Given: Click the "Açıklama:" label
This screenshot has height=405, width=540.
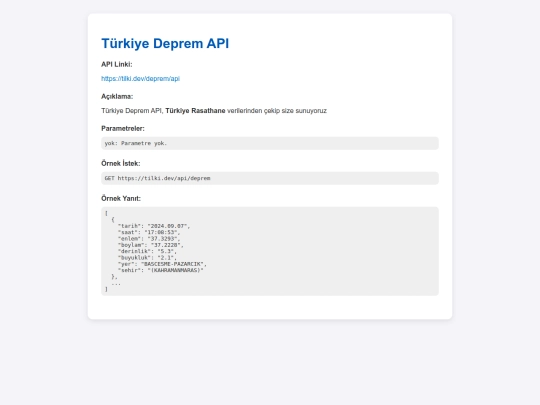Looking at the screenshot, I should pyautogui.click(x=117, y=96).
